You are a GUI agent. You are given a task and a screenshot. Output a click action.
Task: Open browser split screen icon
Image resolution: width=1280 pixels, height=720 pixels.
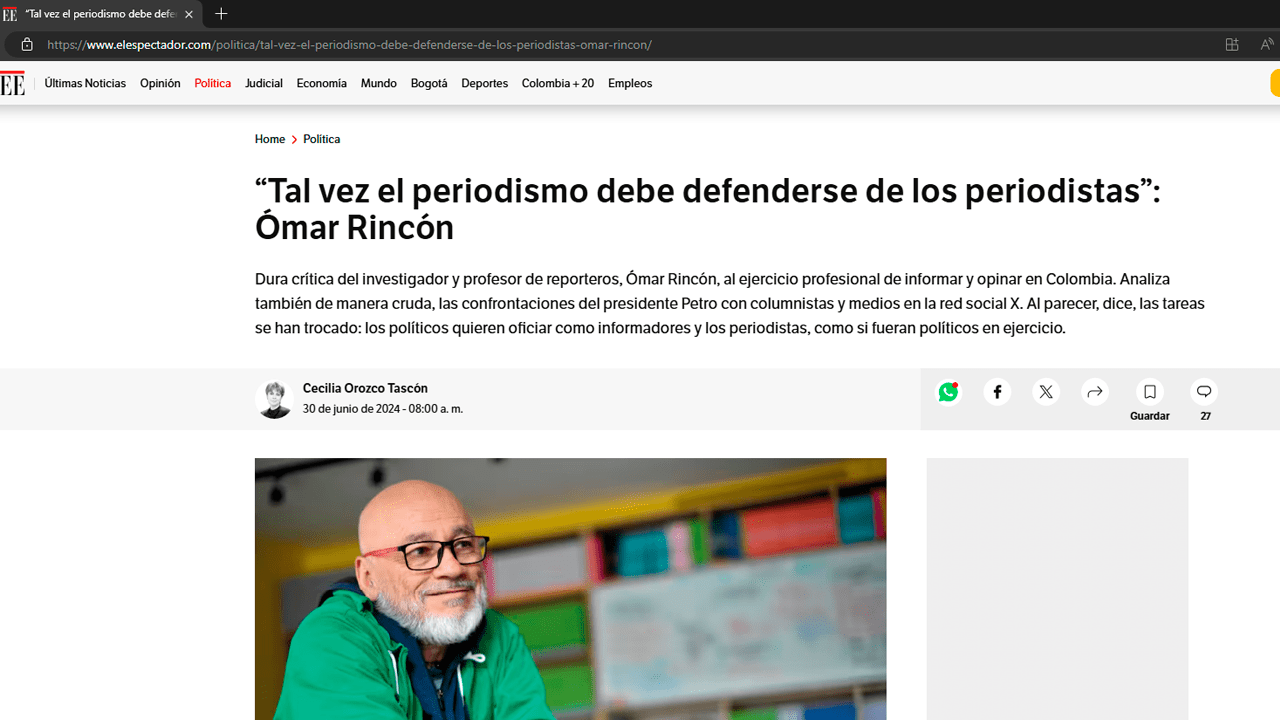pos(1232,45)
